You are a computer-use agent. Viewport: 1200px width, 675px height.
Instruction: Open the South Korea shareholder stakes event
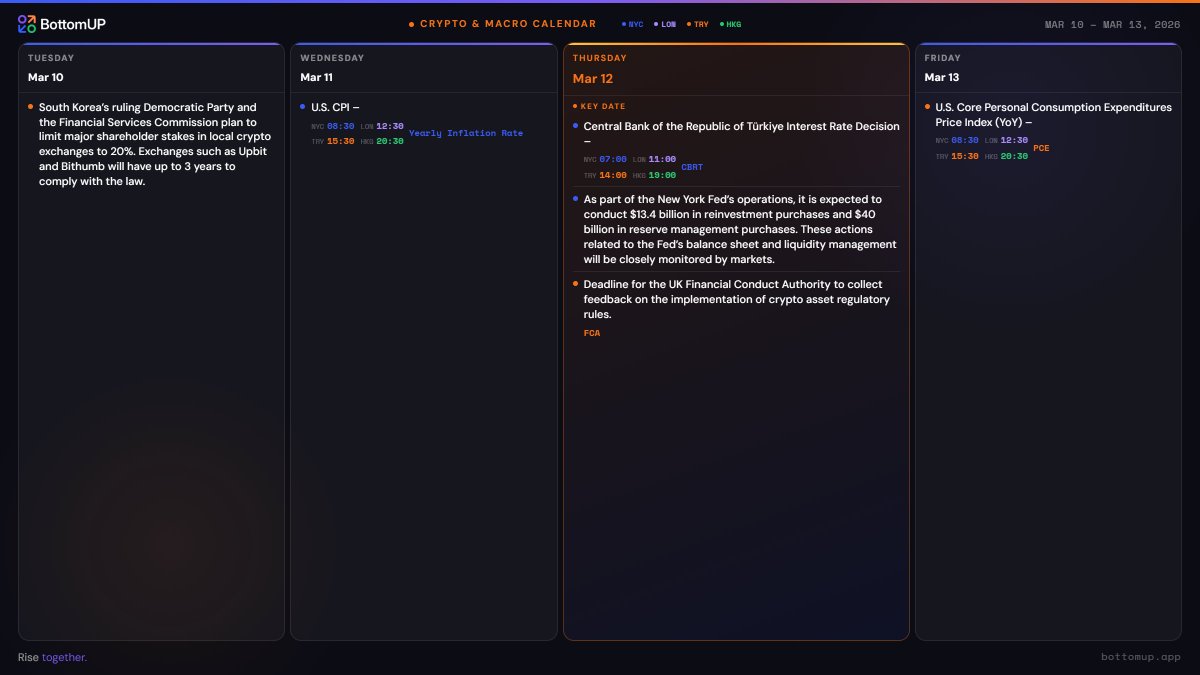[x=151, y=144]
